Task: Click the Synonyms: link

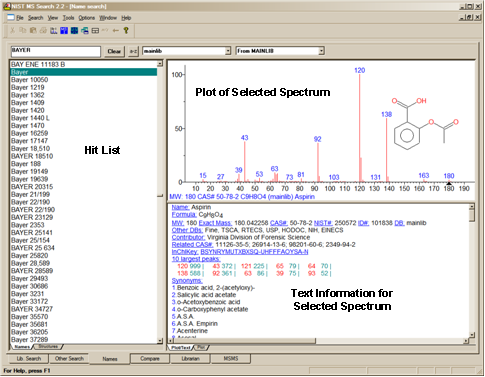Action: point(187,281)
